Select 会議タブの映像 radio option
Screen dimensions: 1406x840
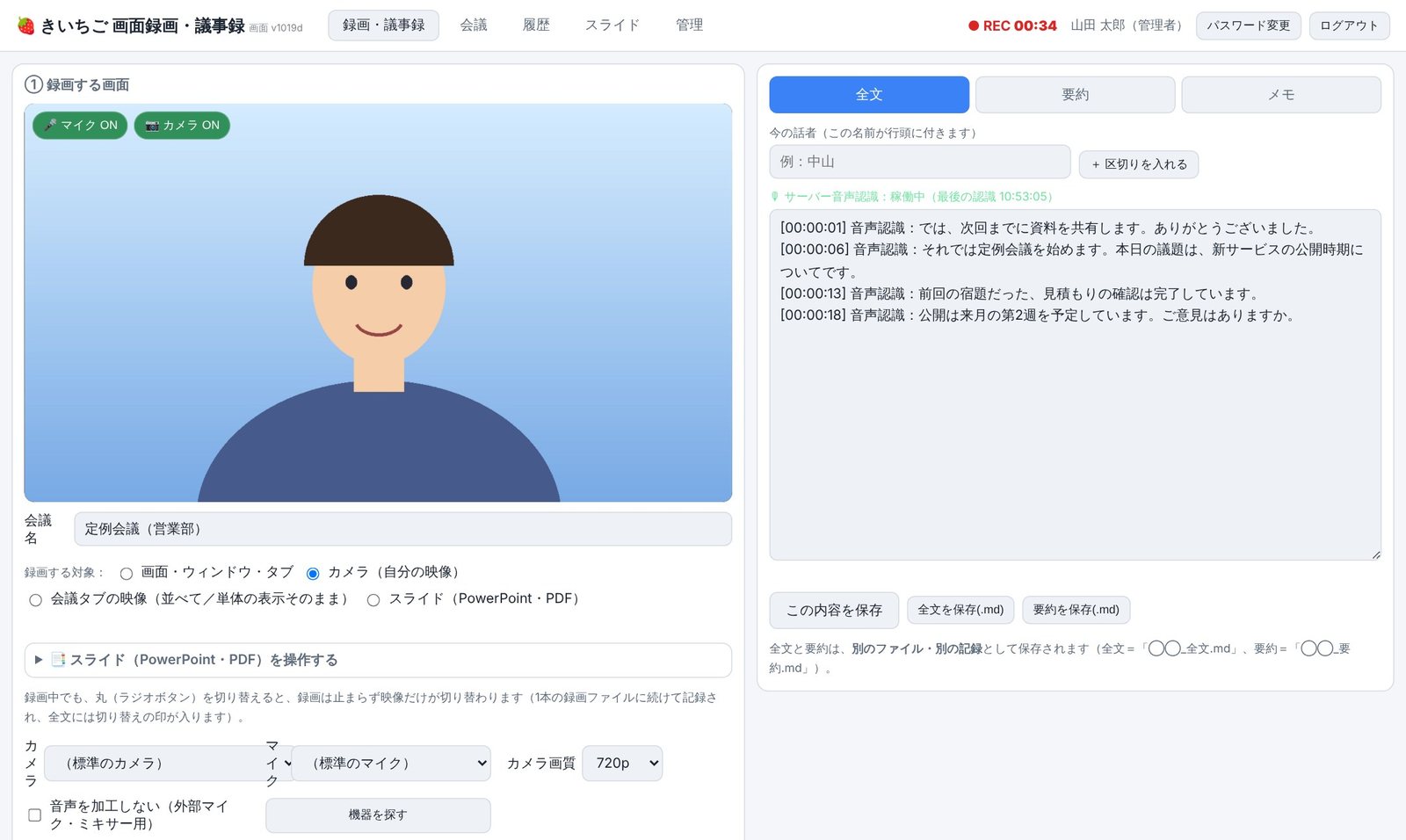(x=36, y=600)
